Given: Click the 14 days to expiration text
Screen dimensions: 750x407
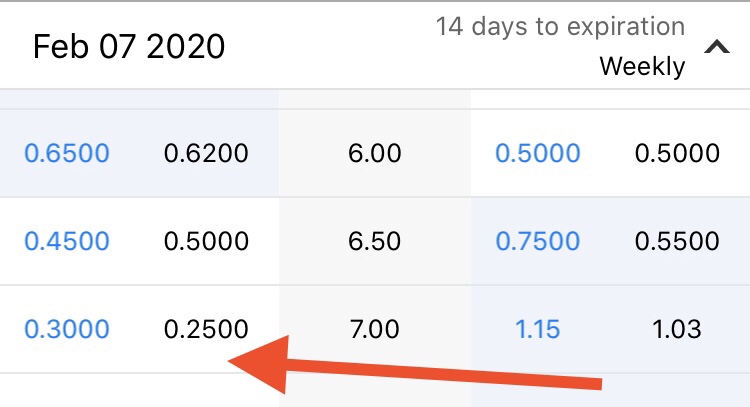Looking at the screenshot, I should coord(560,27).
